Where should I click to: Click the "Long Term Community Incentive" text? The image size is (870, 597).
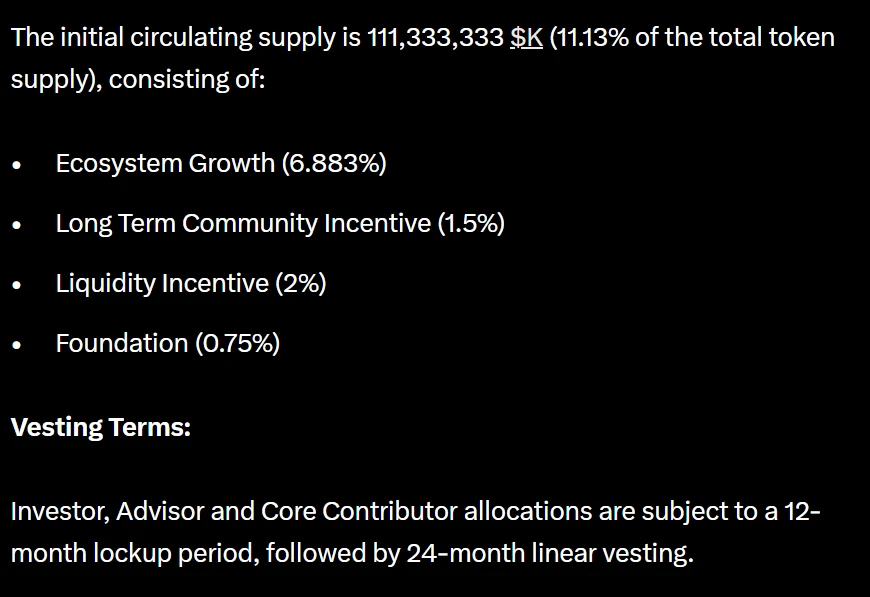pyautogui.click(x=243, y=223)
